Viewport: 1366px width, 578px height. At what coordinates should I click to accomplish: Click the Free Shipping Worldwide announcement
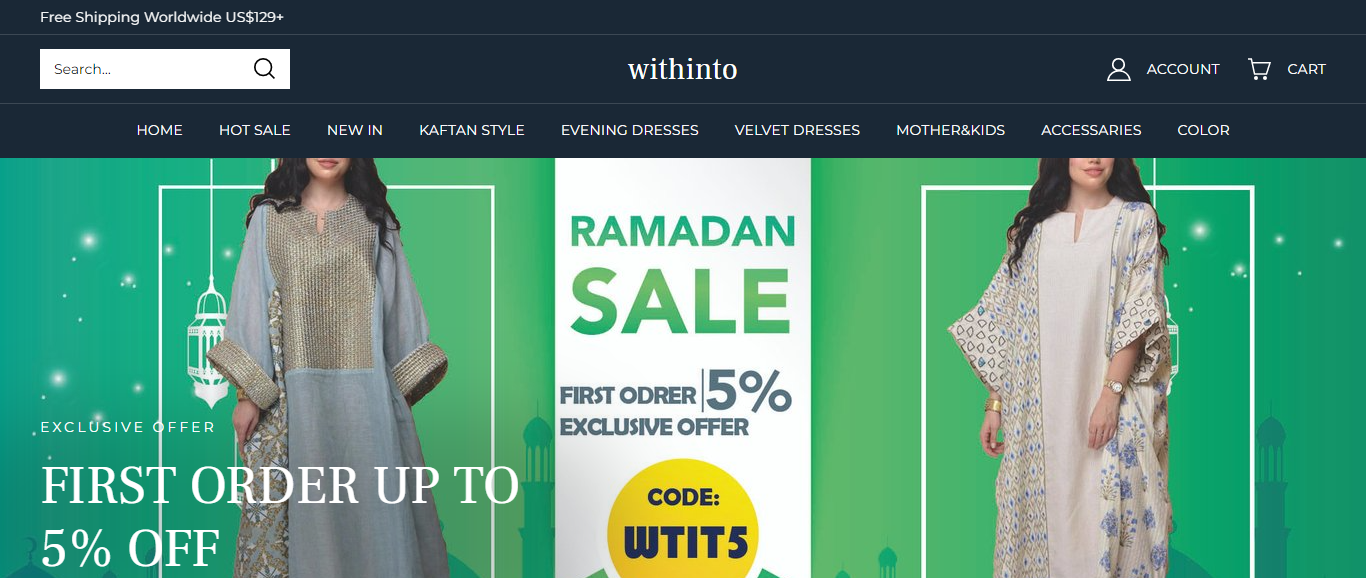point(162,17)
